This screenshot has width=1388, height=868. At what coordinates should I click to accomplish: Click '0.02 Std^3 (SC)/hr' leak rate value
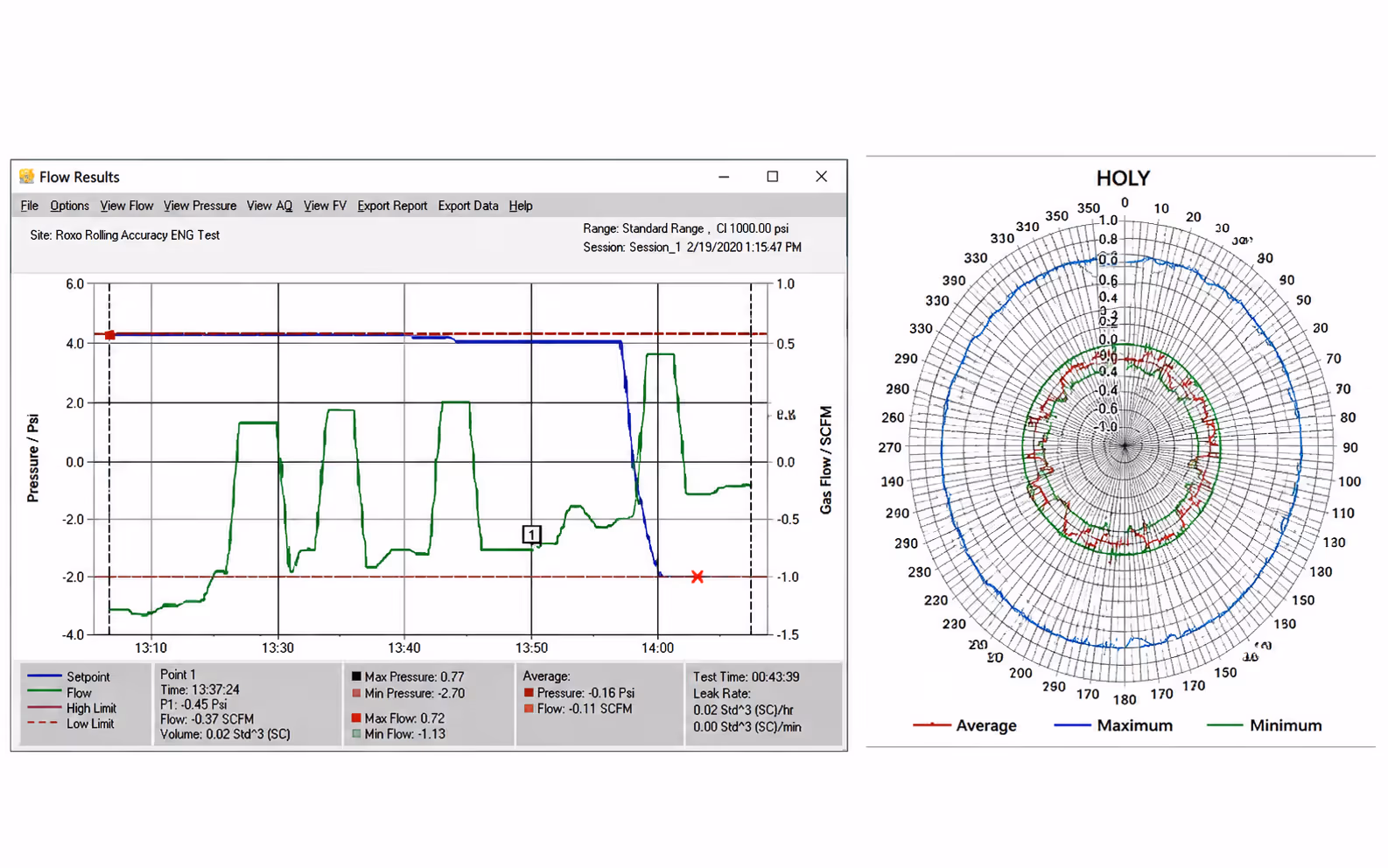[743, 710]
